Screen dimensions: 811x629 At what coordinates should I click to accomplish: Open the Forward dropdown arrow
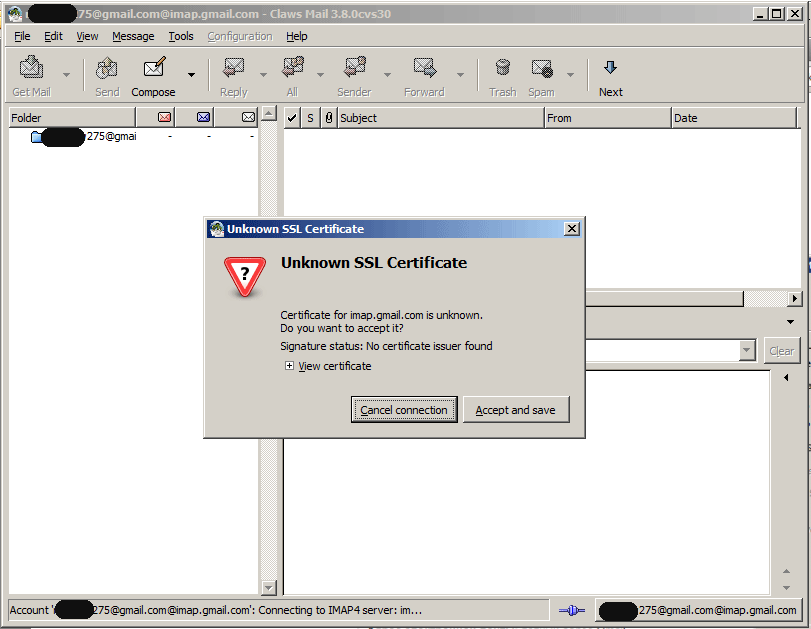[460, 76]
